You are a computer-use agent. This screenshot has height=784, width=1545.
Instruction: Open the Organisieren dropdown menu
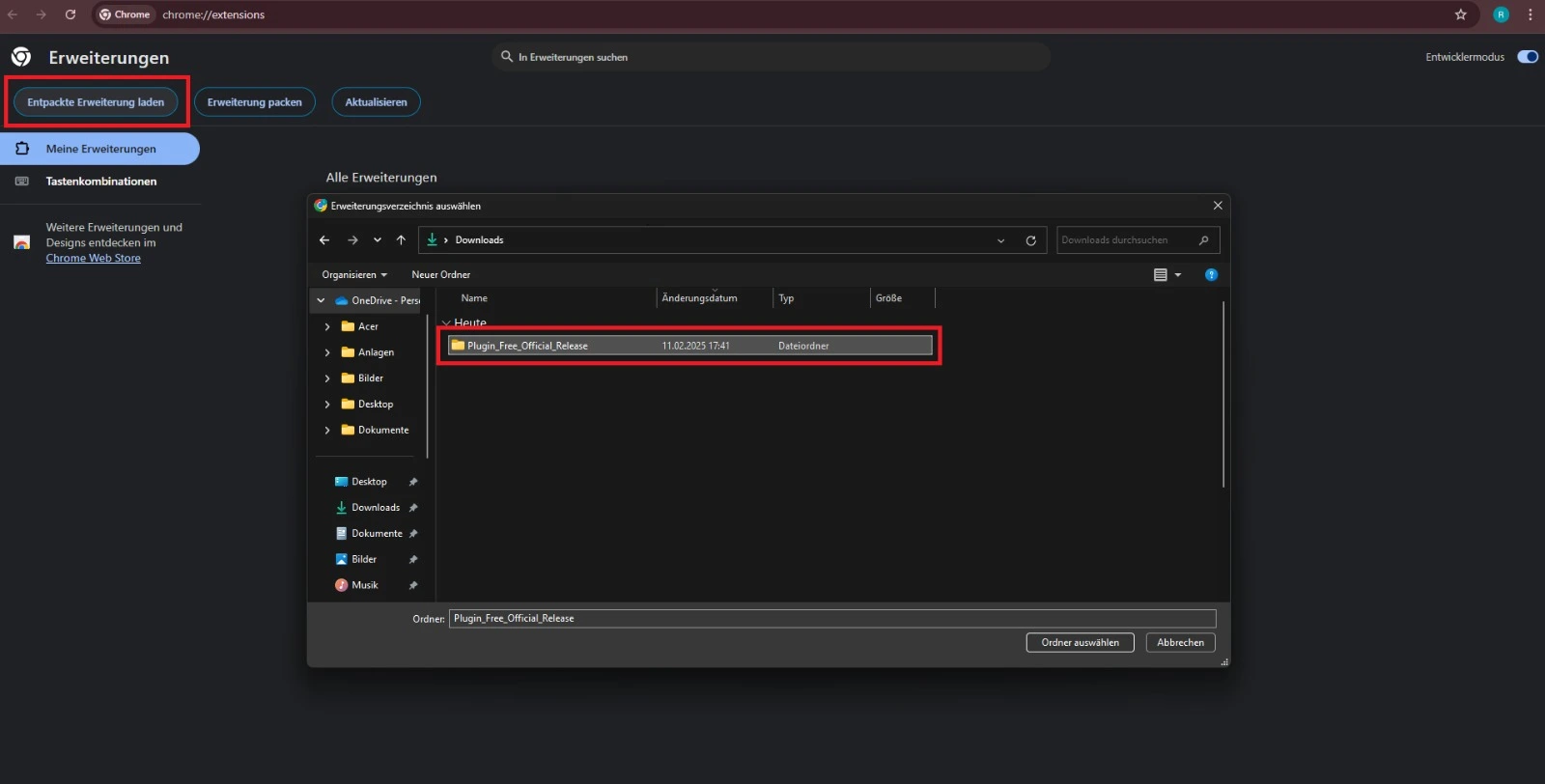coord(353,275)
